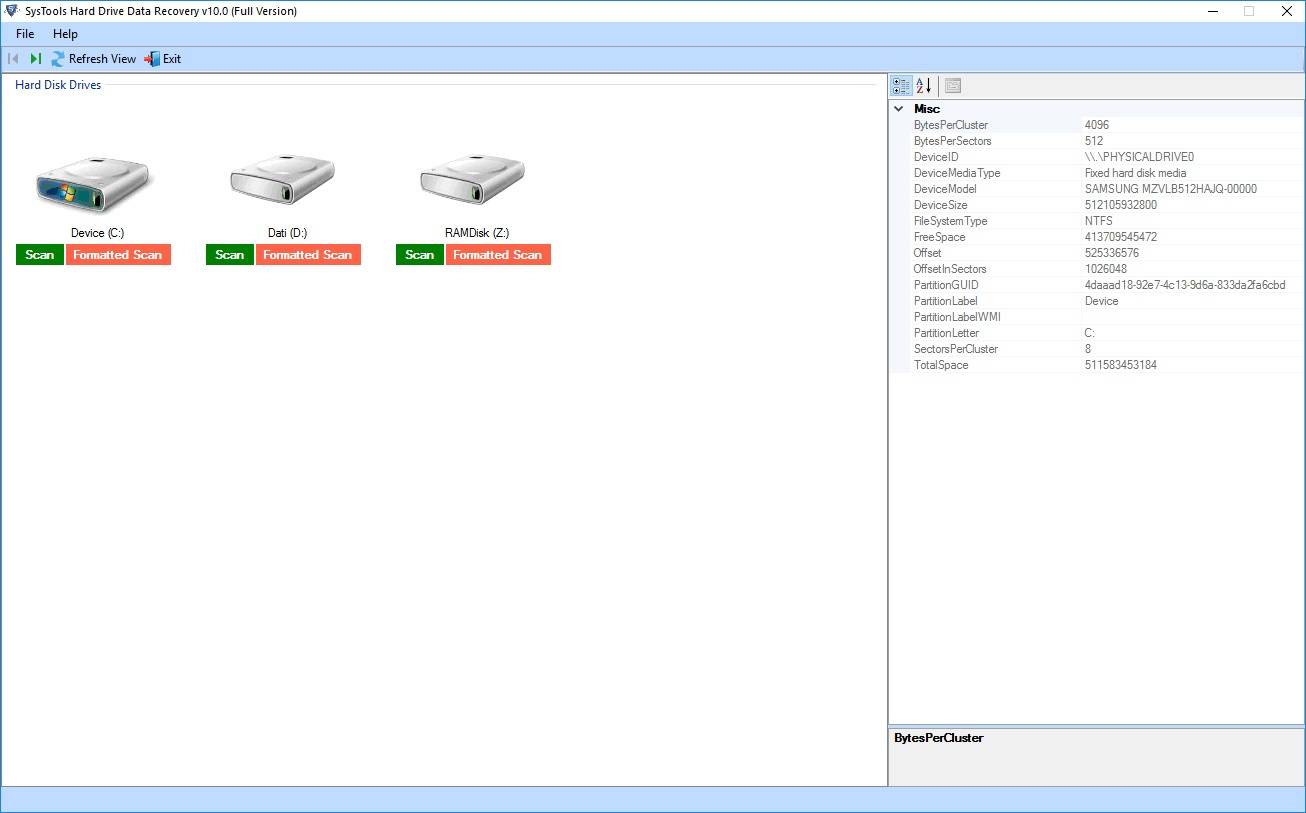Start Scan on RAMDisk (Z:)
Image resolution: width=1306 pixels, height=813 pixels.
coord(420,255)
